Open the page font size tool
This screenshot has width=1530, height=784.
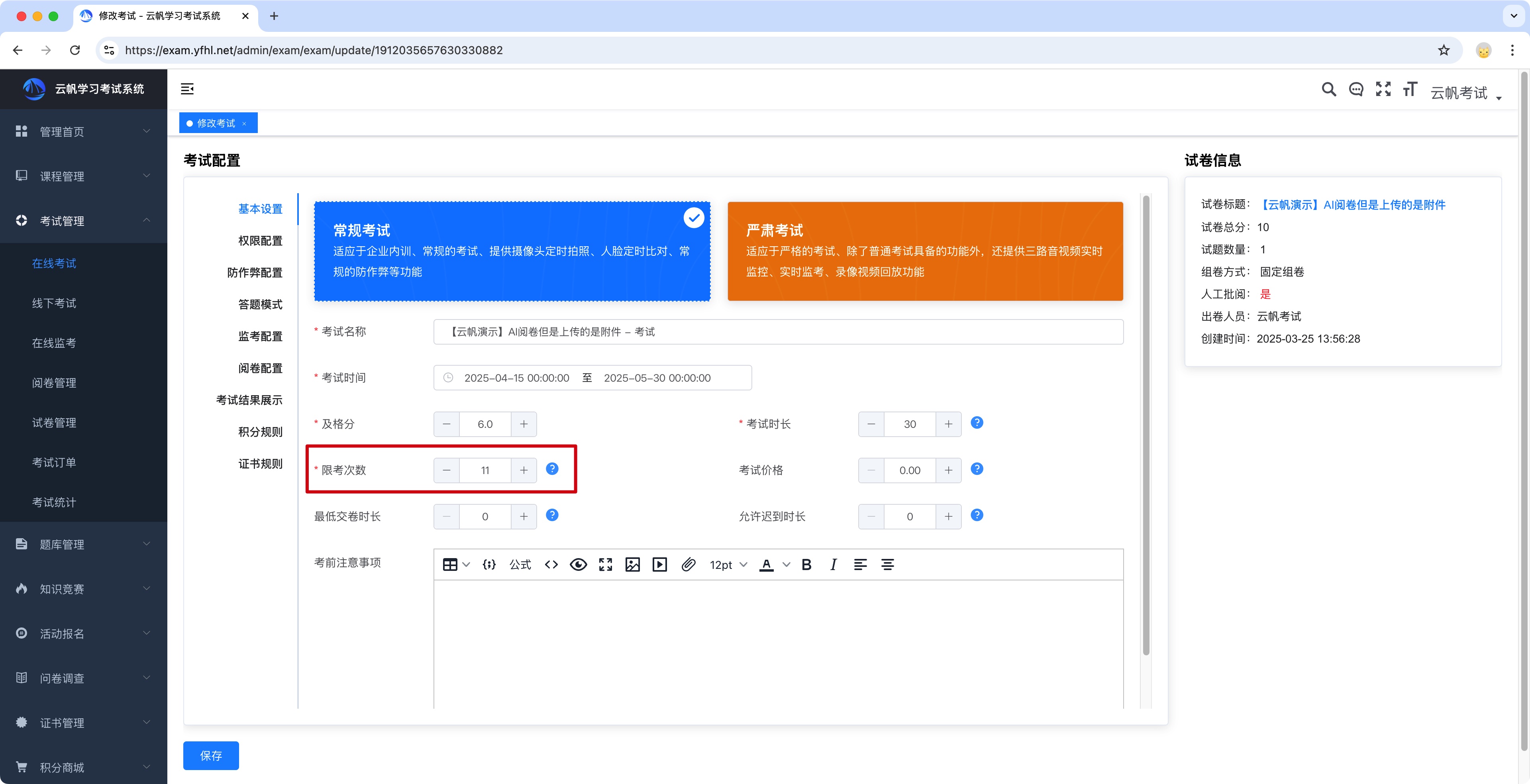click(1410, 90)
